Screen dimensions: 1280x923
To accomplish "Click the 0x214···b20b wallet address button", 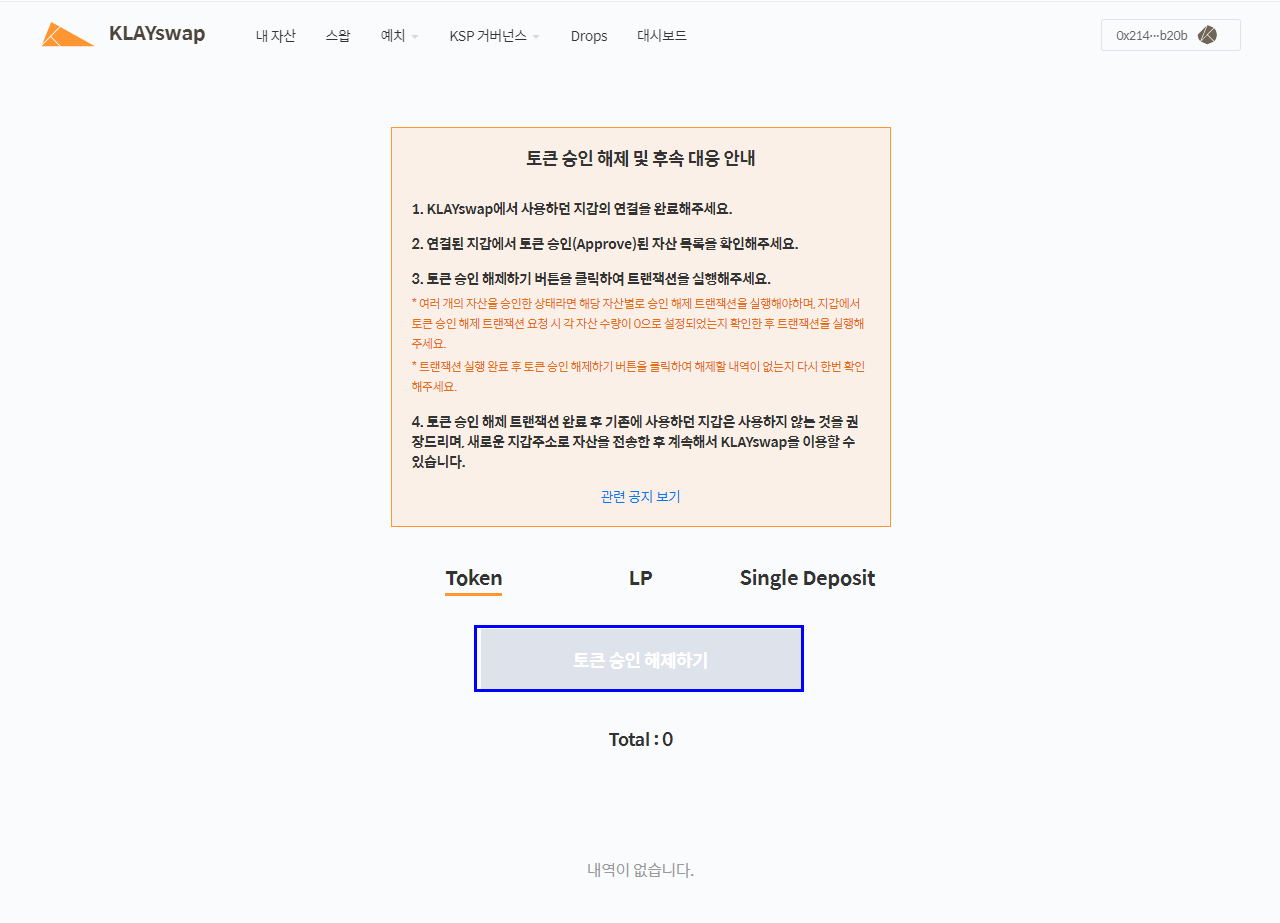I will [1170, 35].
